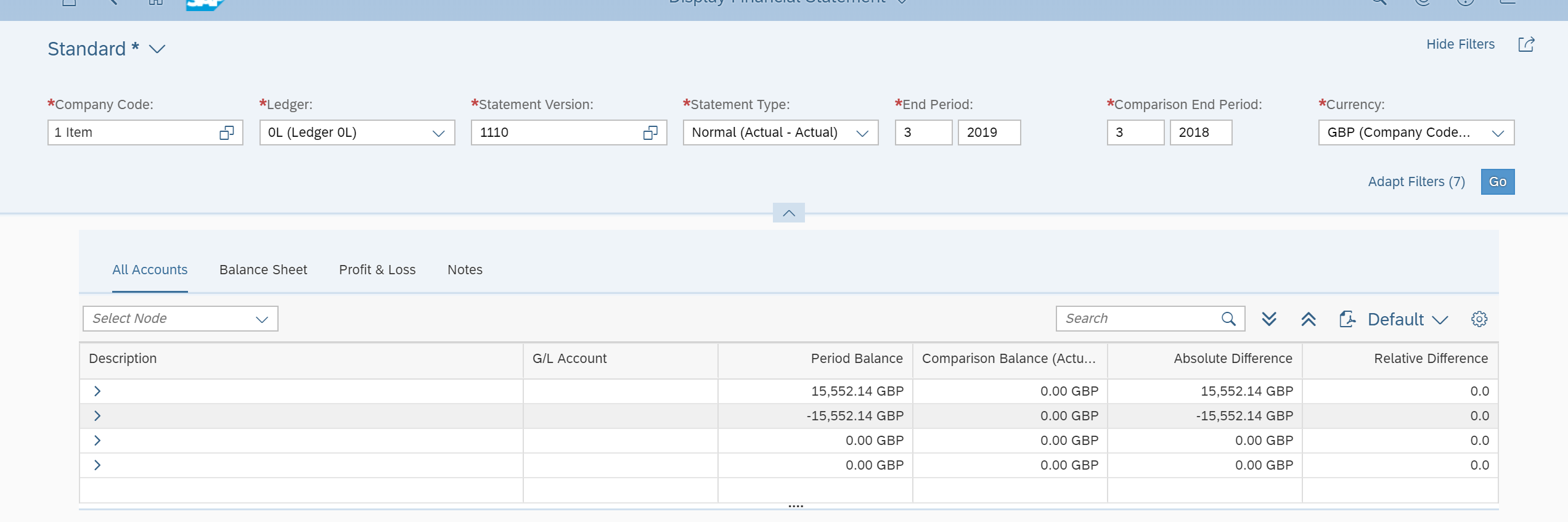Click the End Period year 2019 field
This screenshot has width=1568, height=522.
[x=989, y=133]
